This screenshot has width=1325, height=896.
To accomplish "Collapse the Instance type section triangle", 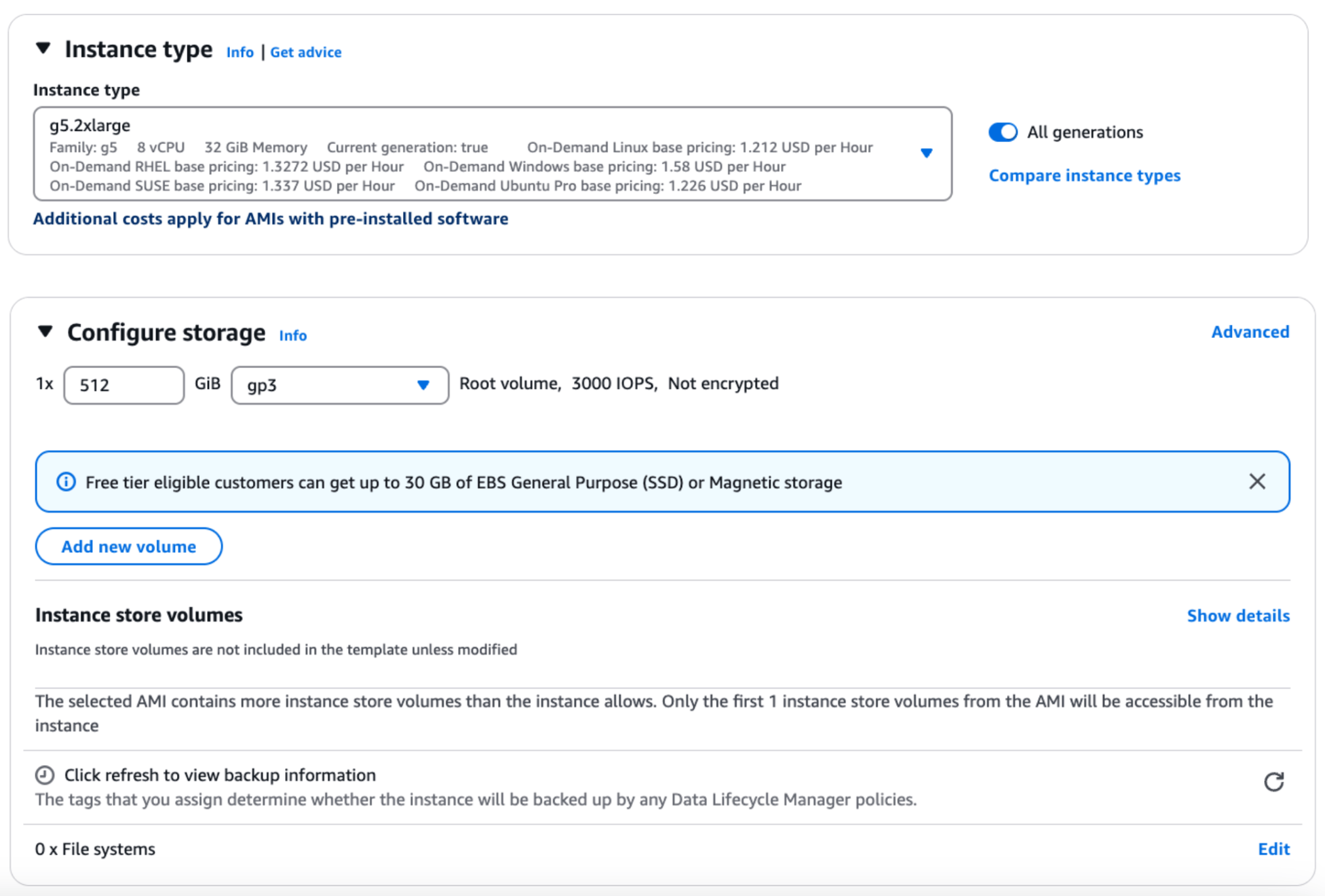I will pos(43,48).
